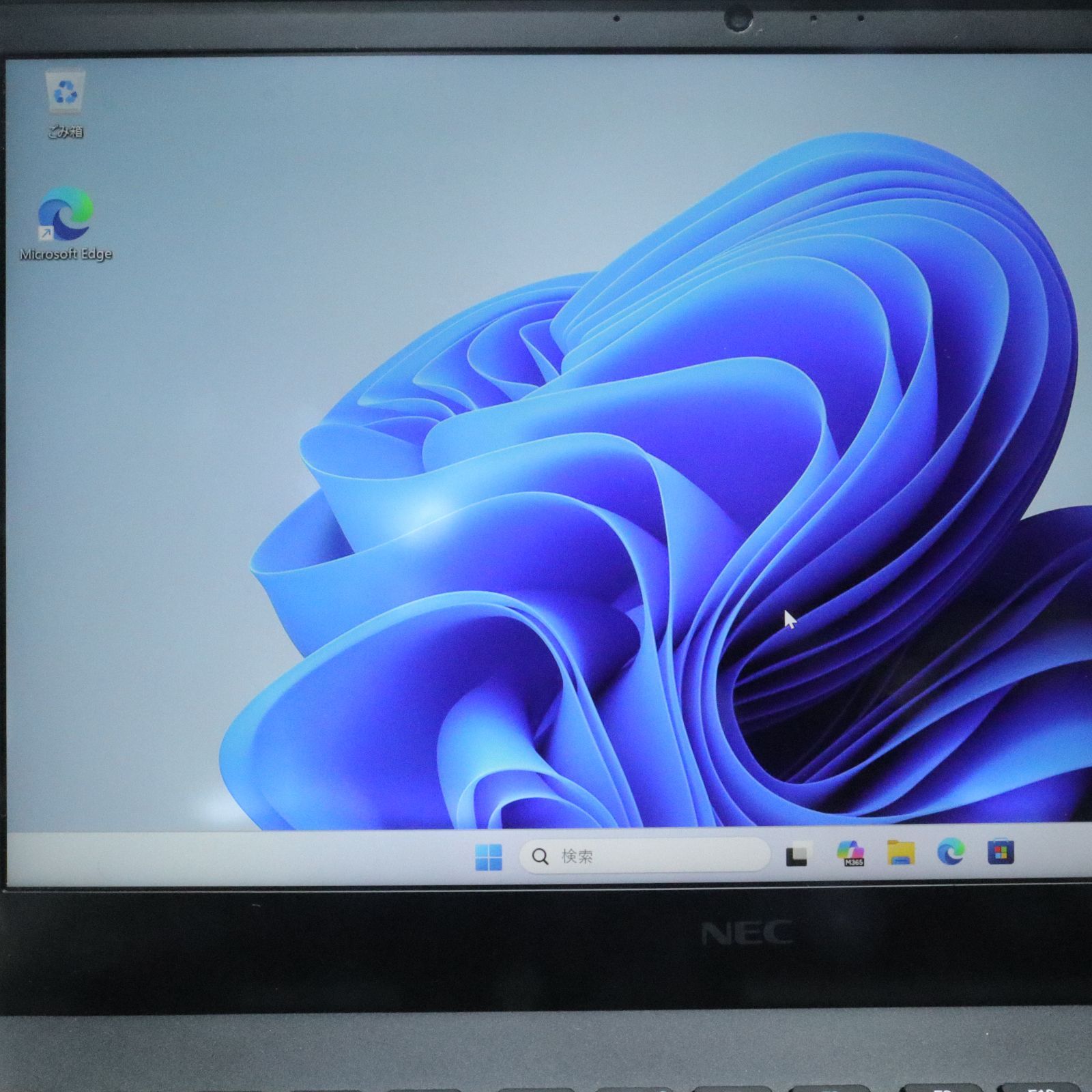Screen dimensions: 1092x1092
Task: Launch Microsoft Edge from the taskbar
Action: [951, 852]
